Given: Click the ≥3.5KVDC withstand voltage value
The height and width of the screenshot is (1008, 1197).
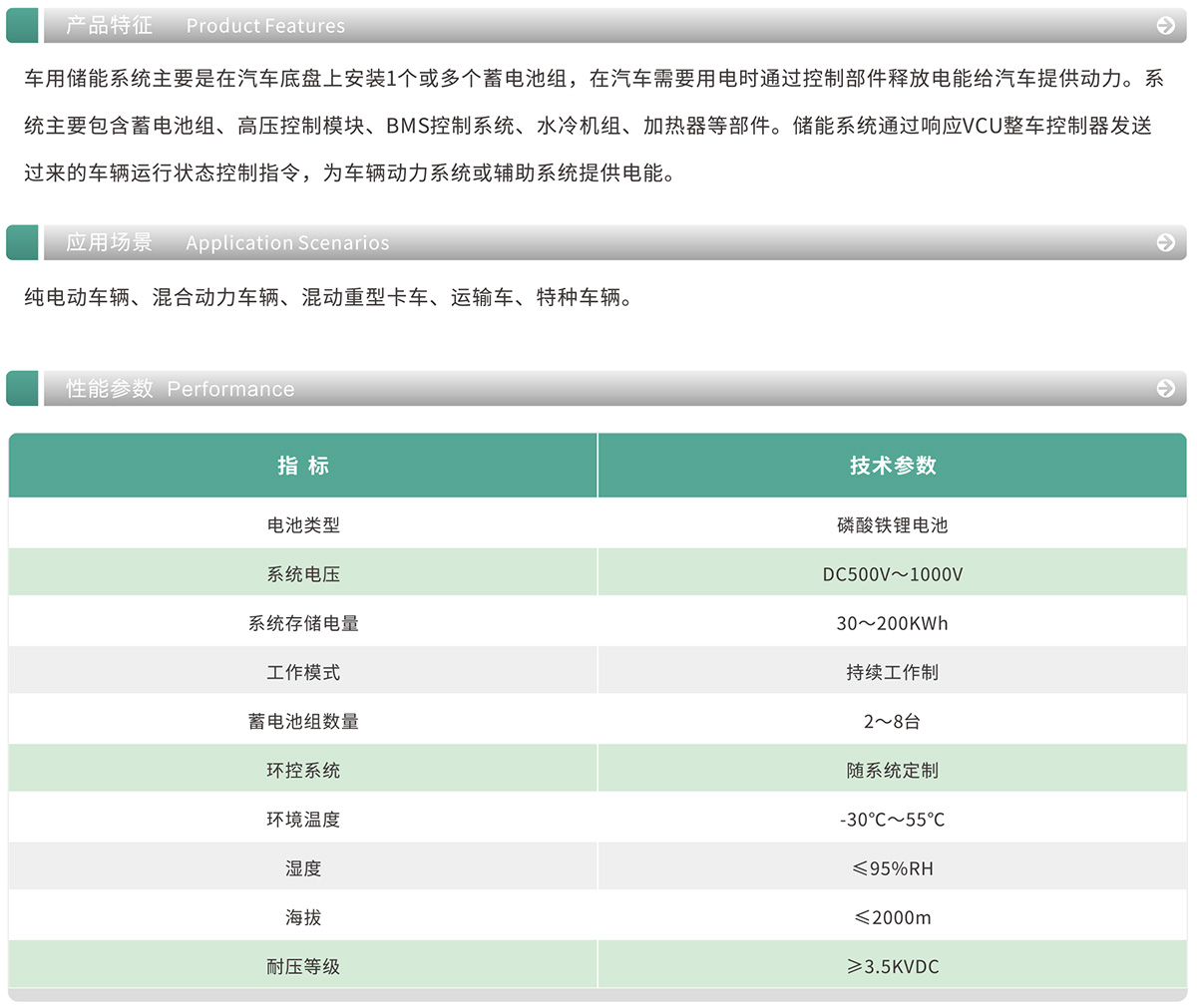Looking at the screenshot, I should [x=893, y=966].
